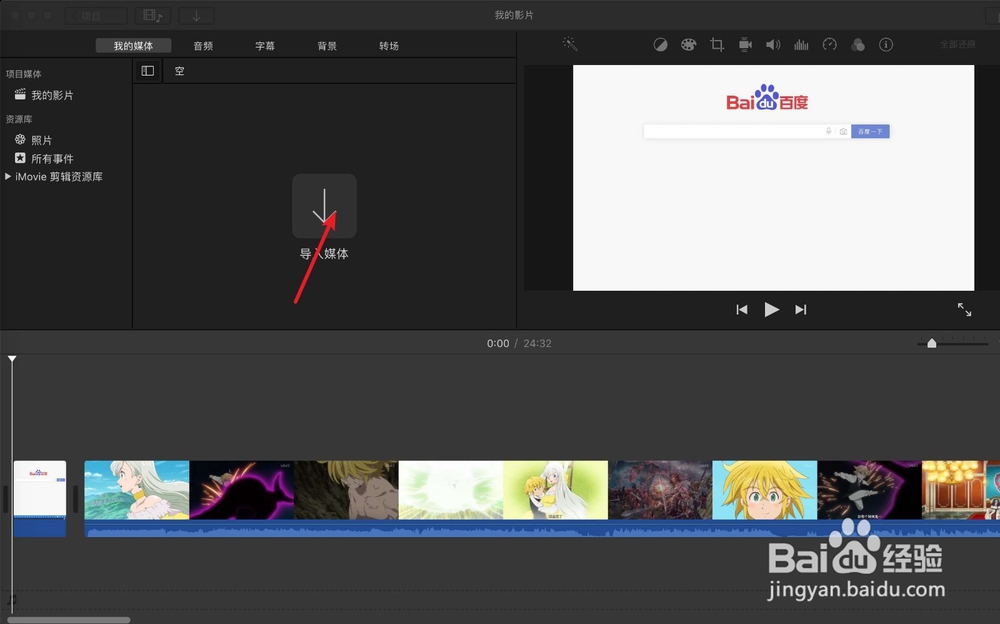Open the volume adjustment
Image resolution: width=1000 pixels, height=624 pixels.
[773, 45]
